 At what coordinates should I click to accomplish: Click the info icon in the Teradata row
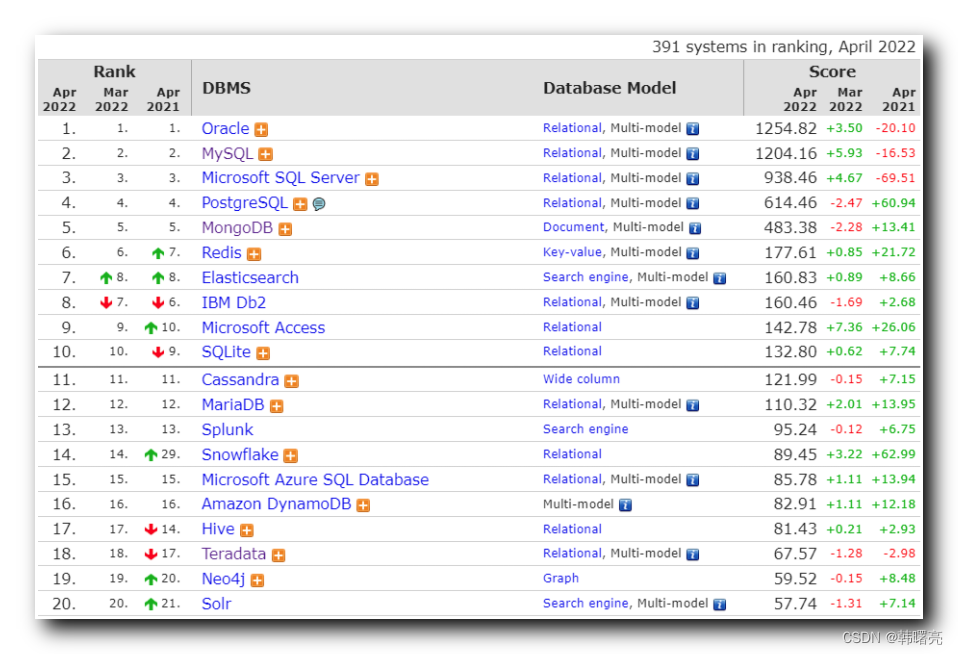(692, 555)
